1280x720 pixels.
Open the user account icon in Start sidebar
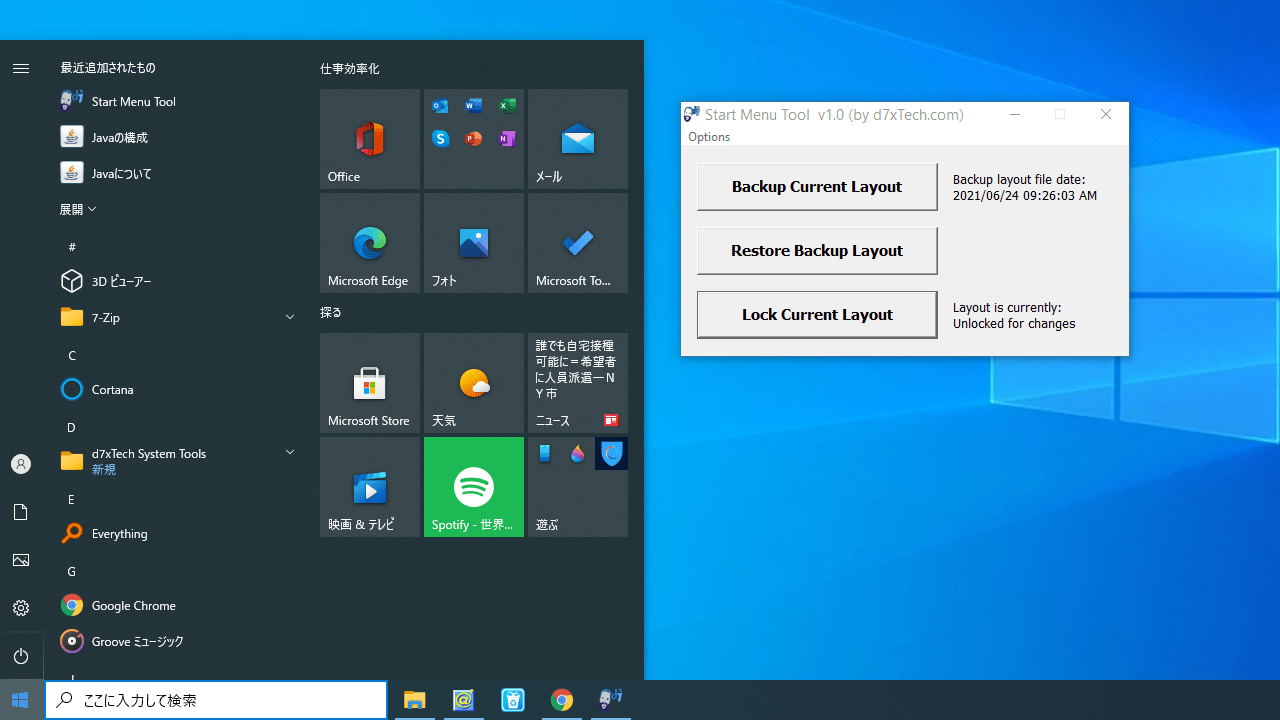(21, 464)
